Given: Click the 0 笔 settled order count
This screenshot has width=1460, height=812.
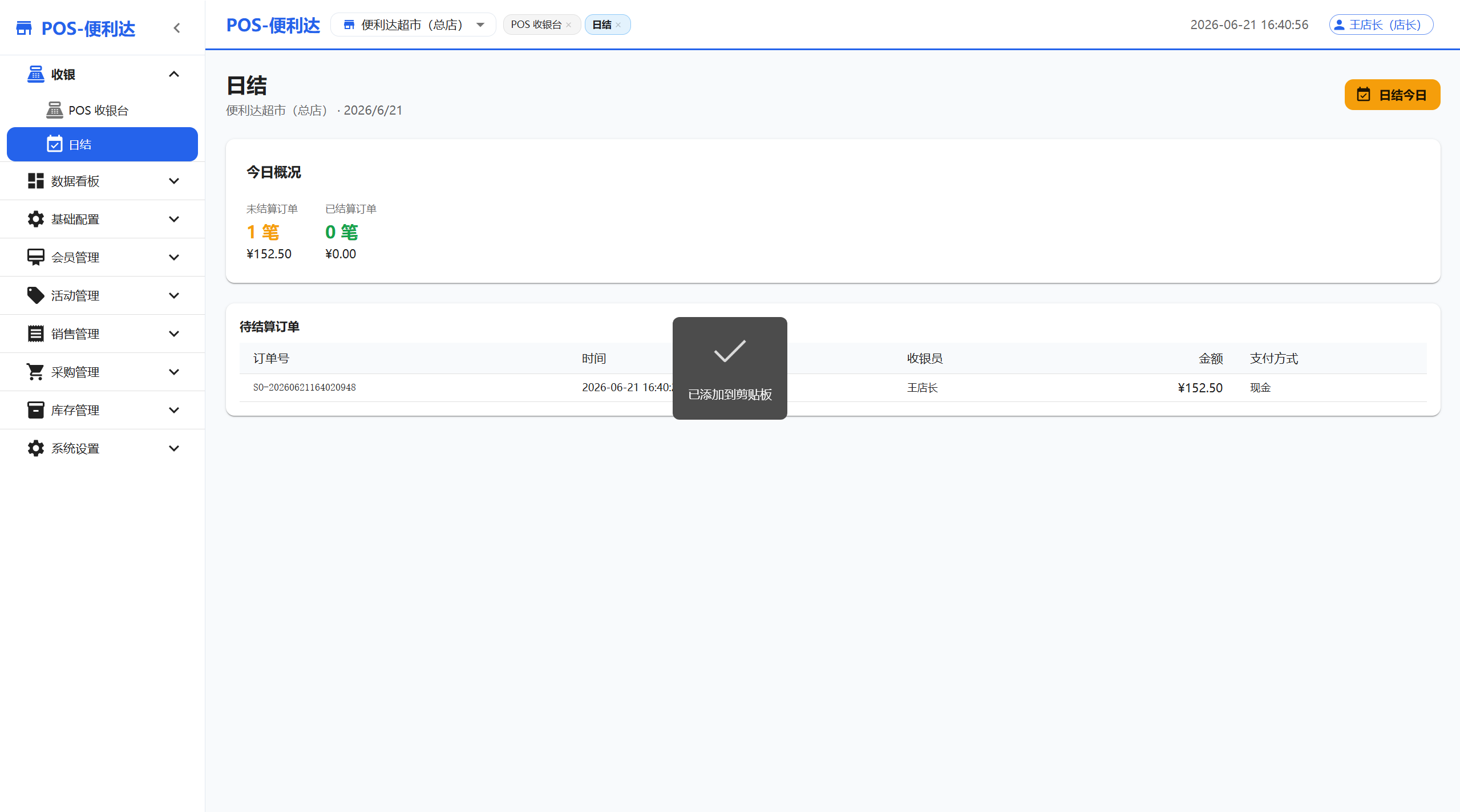Looking at the screenshot, I should 342,232.
